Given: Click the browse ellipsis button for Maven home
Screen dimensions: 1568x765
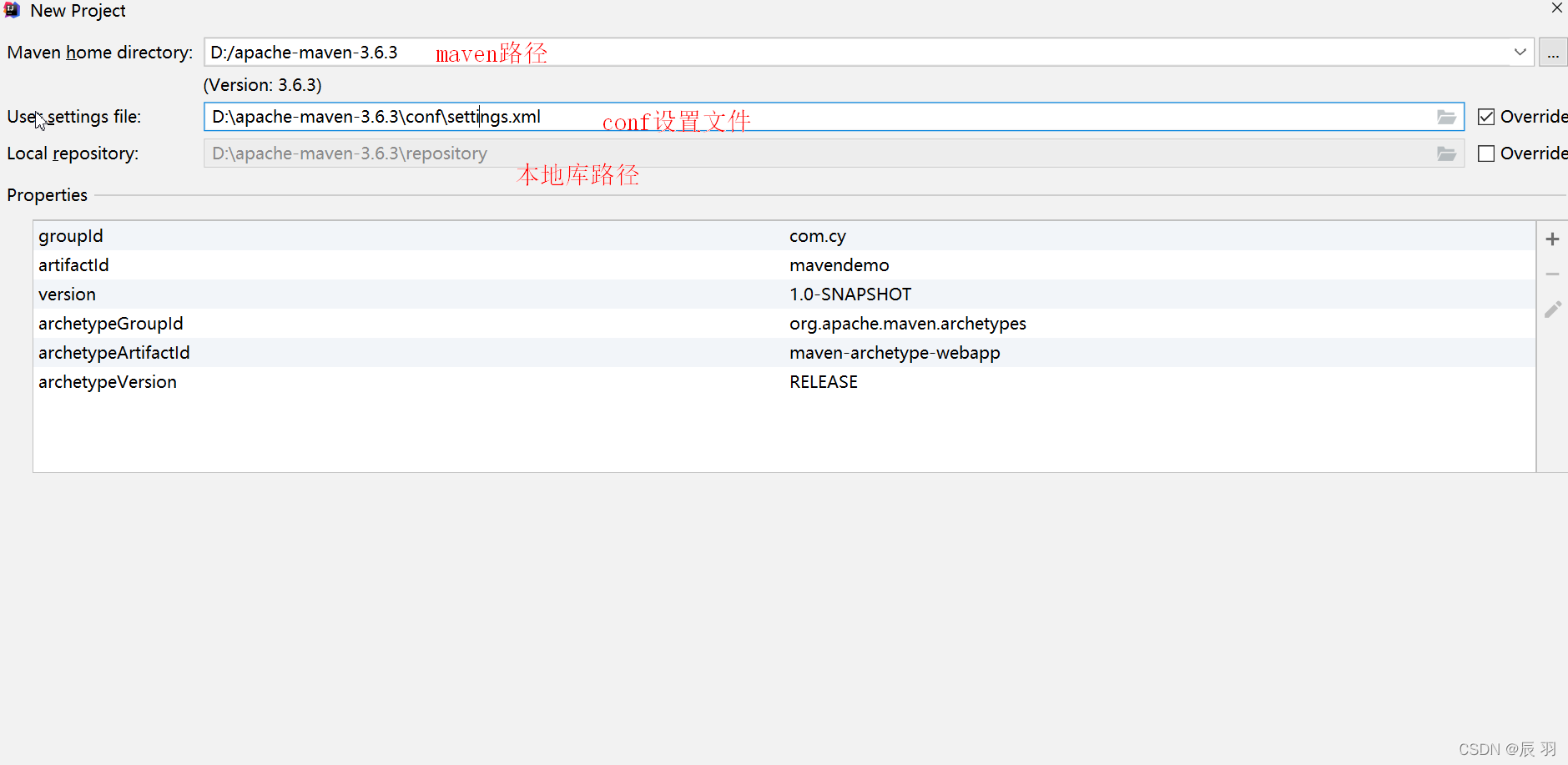Looking at the screenshot, I should [1552, 53].
